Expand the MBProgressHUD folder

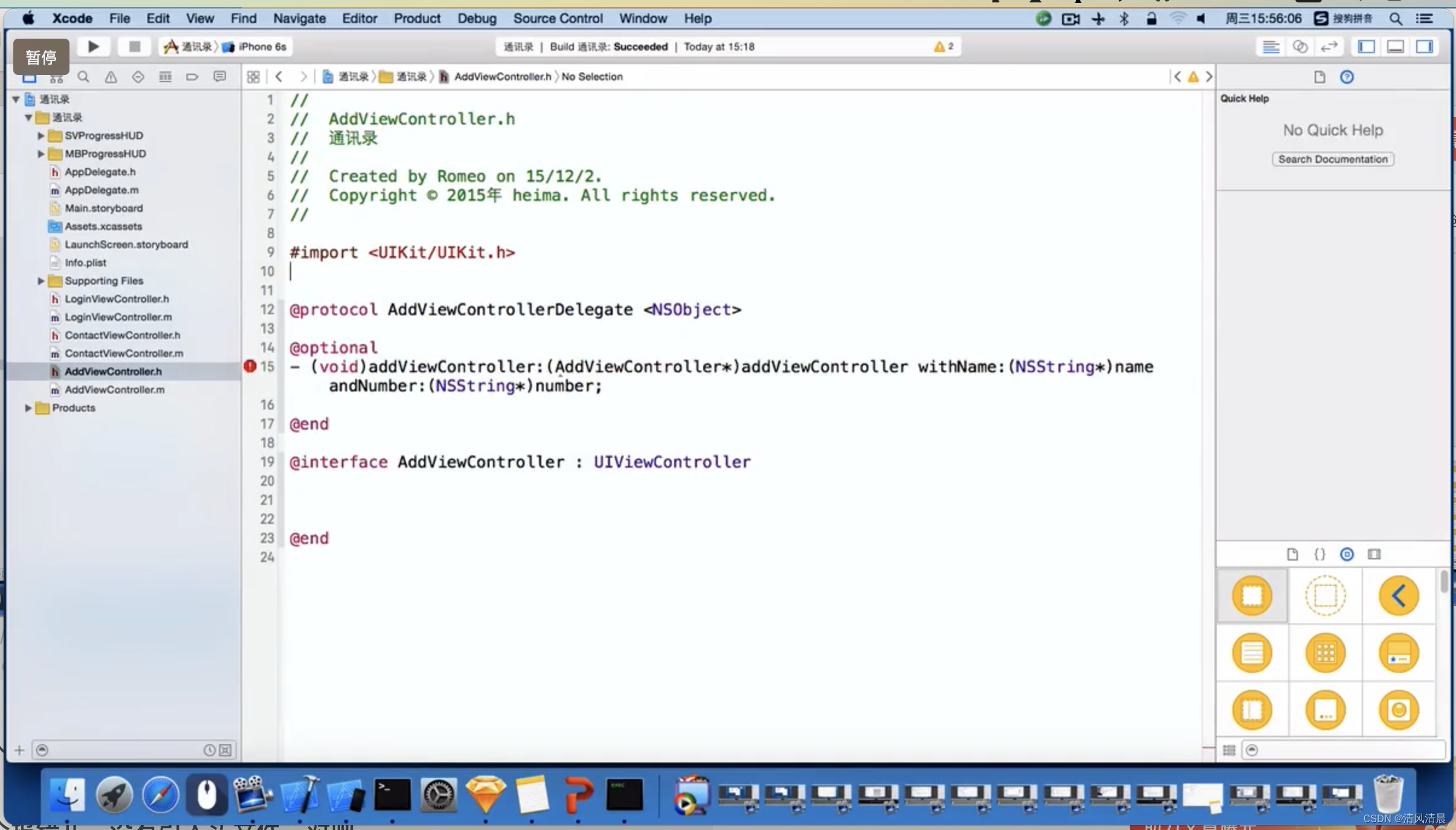point(40,153)
